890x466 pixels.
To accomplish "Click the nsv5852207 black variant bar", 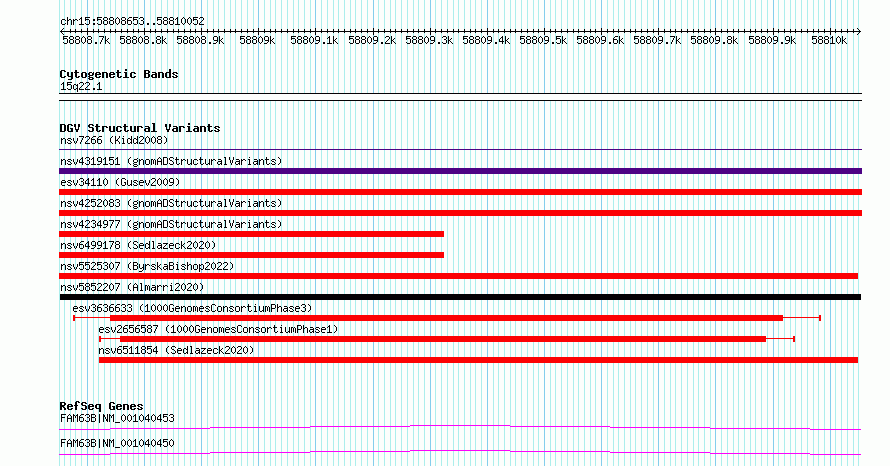I will (x=460, y=297).
